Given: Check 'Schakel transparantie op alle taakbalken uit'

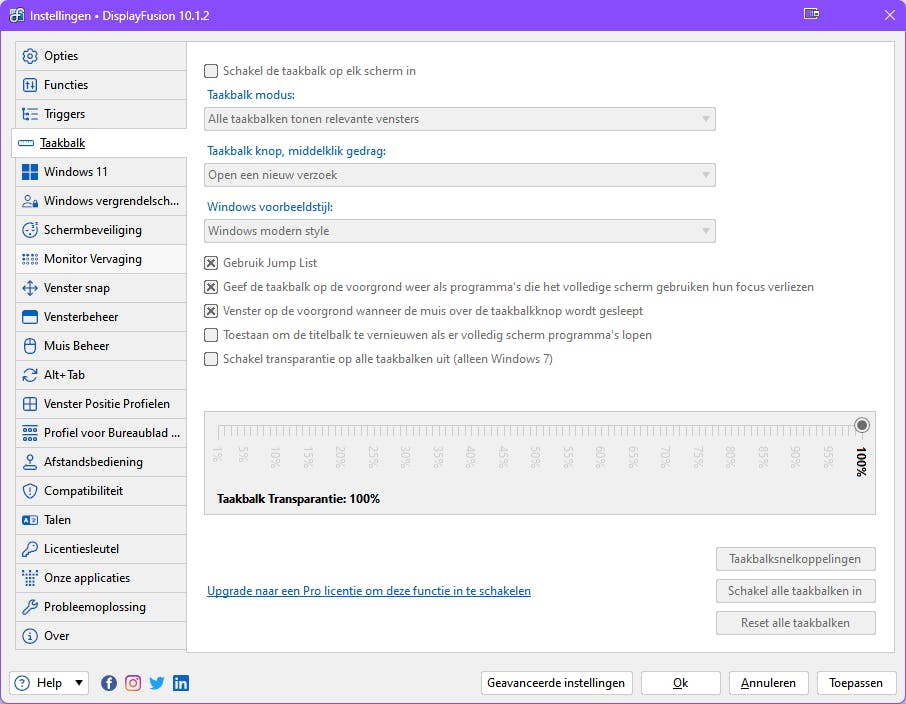Looking at the screenshot, I should click(x=211, y=359).
